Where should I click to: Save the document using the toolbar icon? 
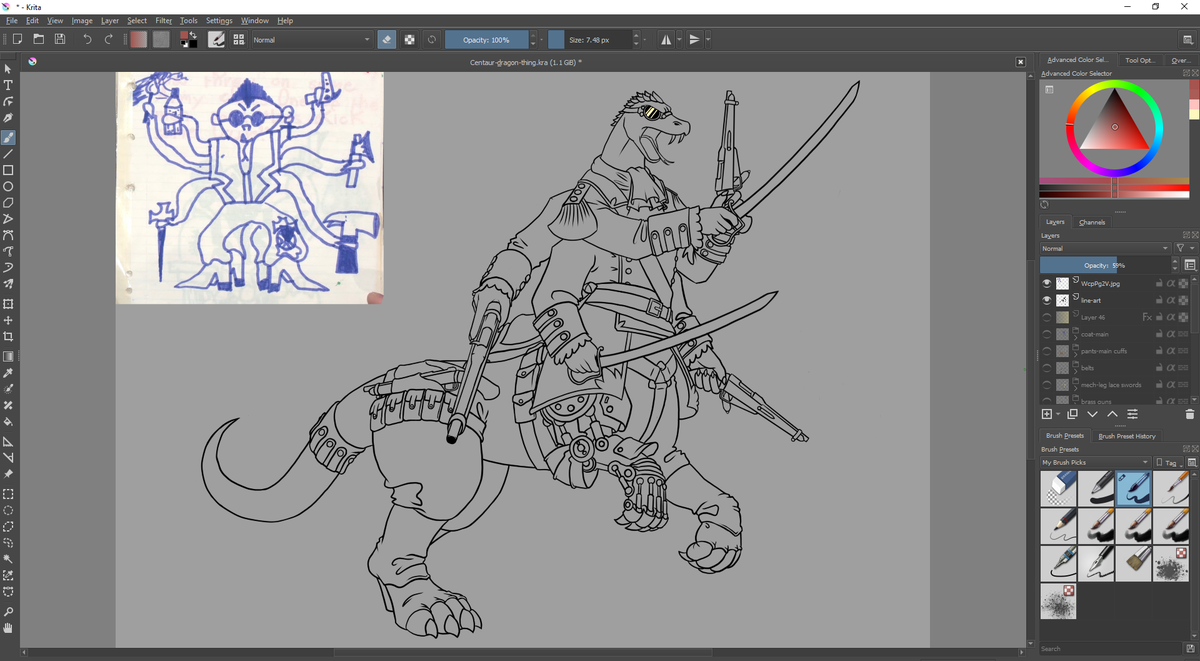pyautogui.click(x=60, y=39)
